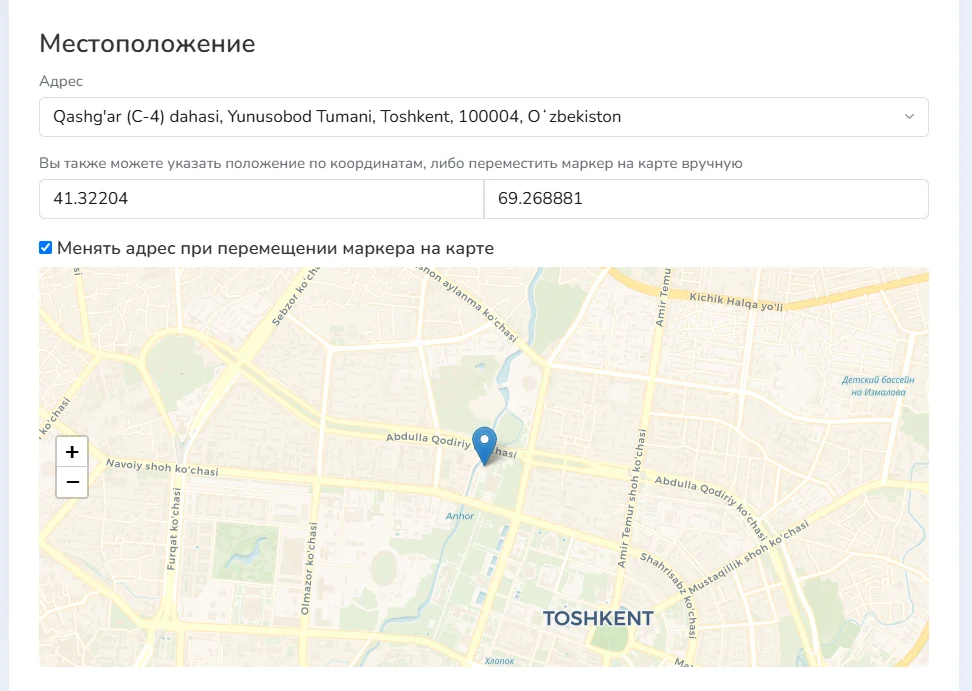Click the TOSHKENT city label on map
972x691 pixels.
click(x=598, y=618)
